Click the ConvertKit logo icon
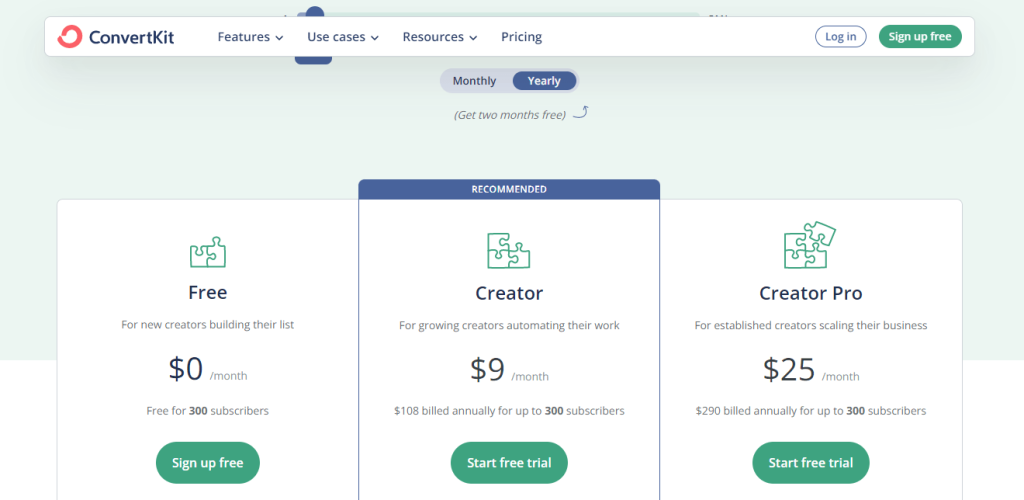 [70, 37]
